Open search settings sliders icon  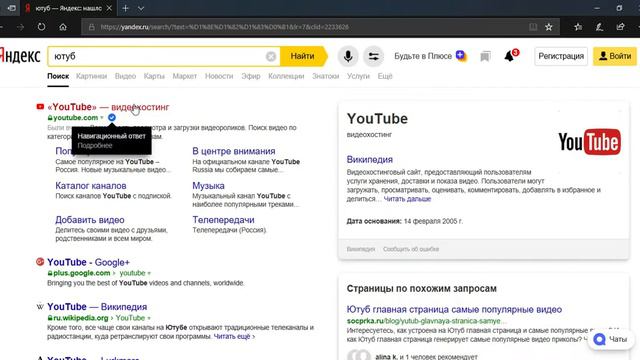[373, 56]
